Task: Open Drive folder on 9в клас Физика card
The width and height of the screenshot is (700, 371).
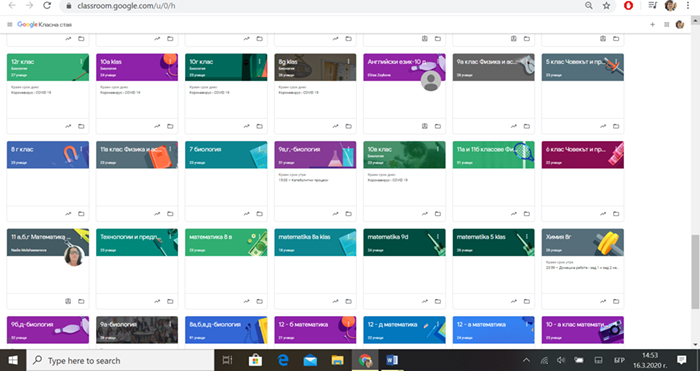Action: pos(527,126)
